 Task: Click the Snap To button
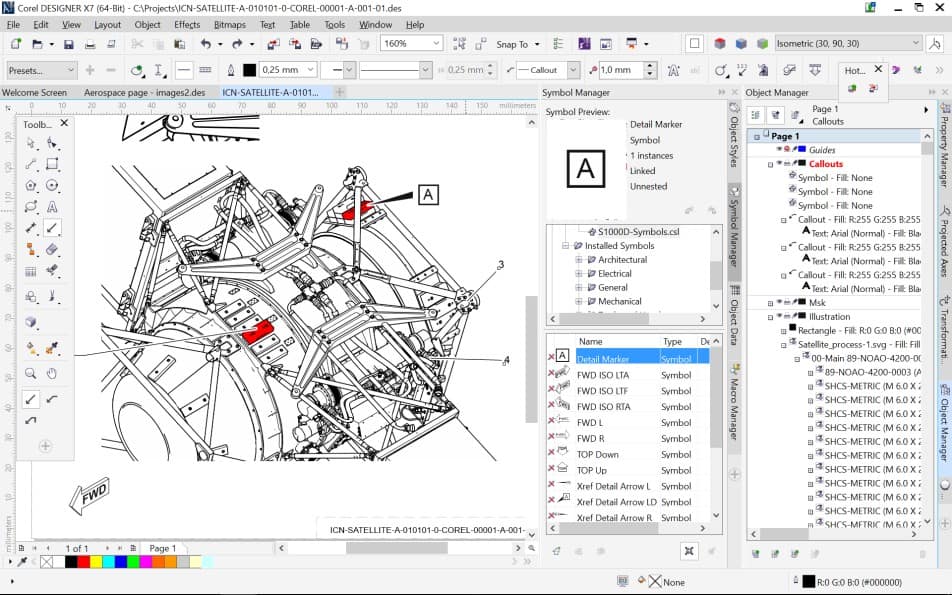pyautogui.click(x=512, y=44)
